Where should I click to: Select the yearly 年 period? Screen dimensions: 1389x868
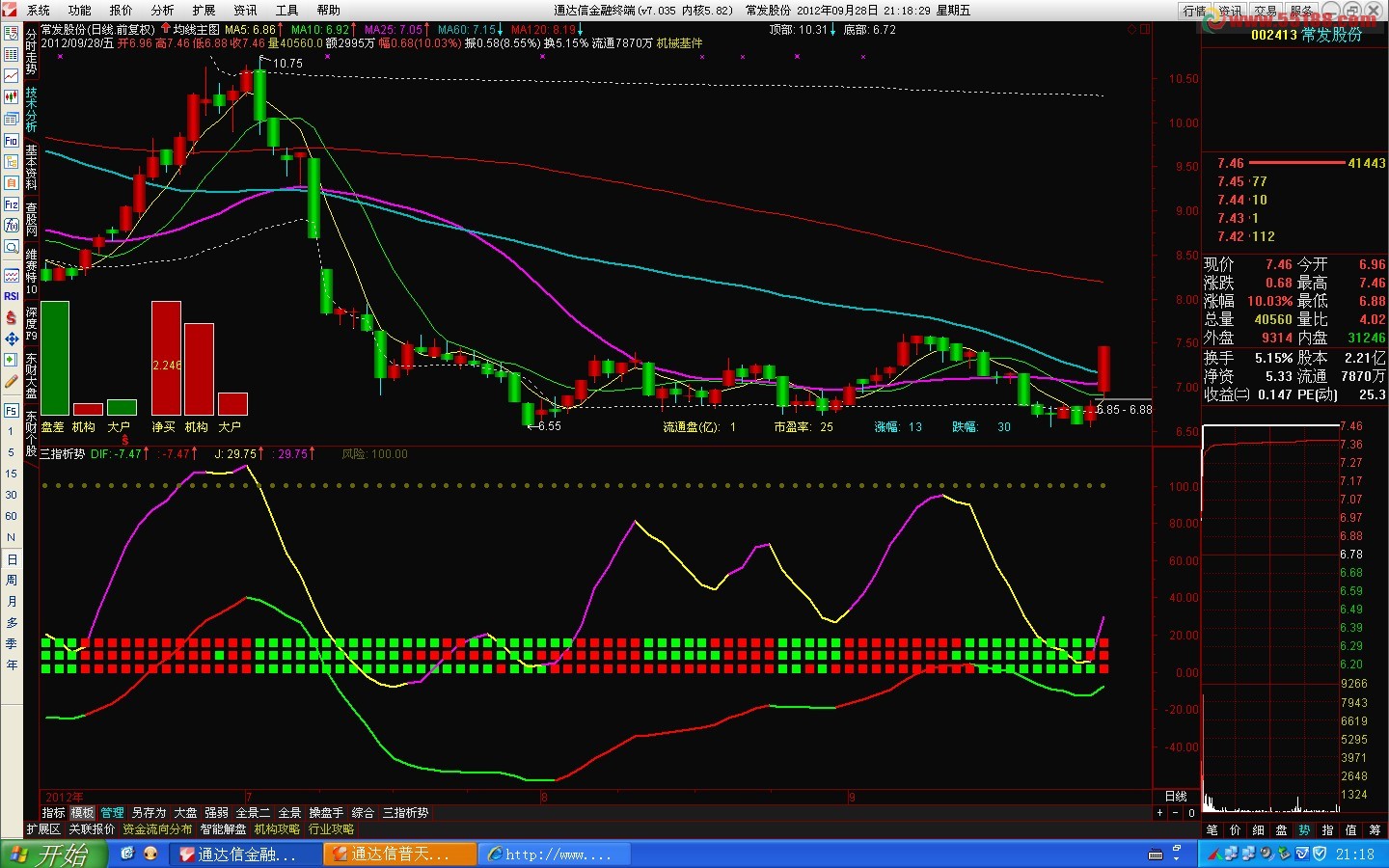(x=12, y=665)
